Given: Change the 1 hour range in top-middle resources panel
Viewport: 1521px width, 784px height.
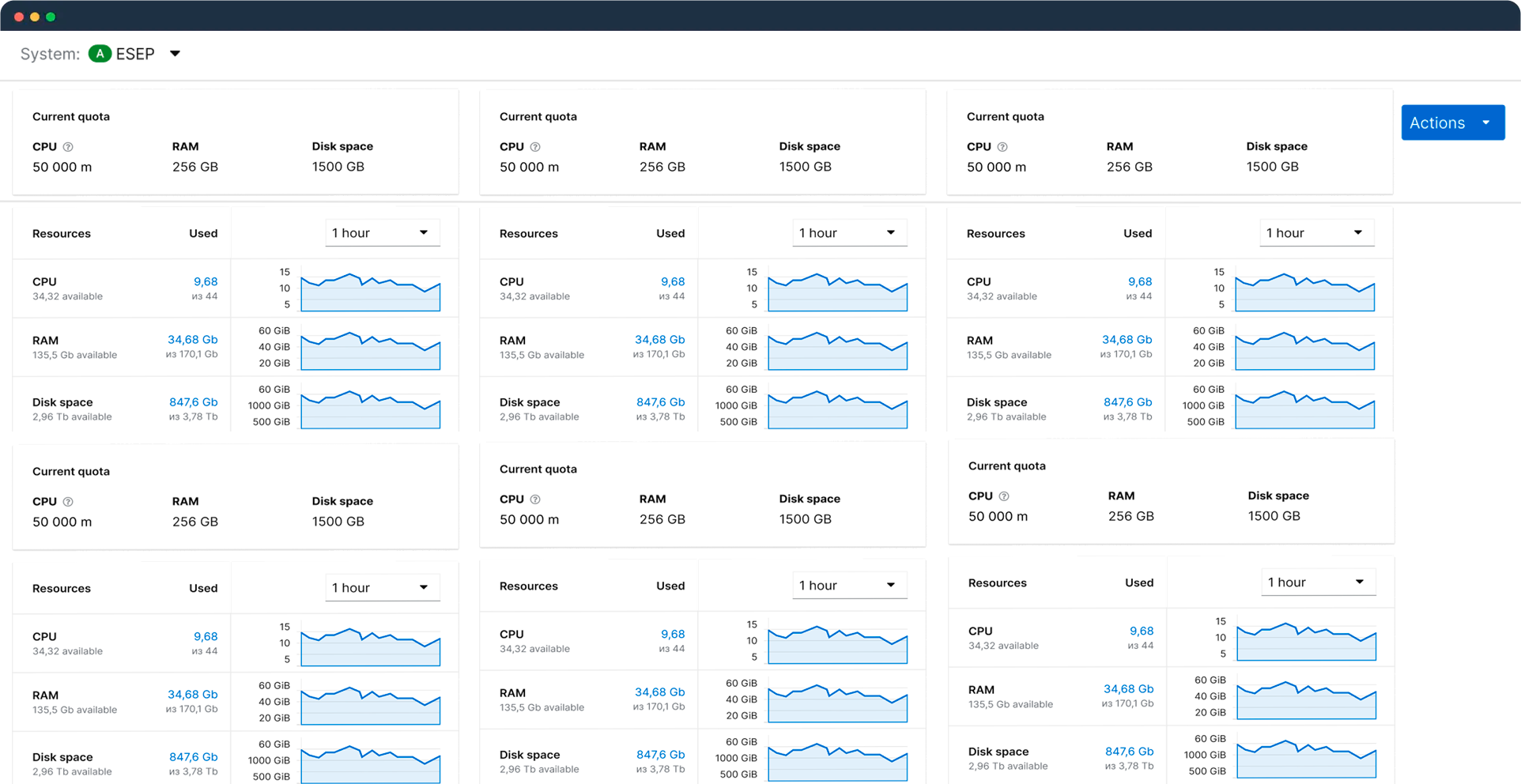Looking at the screenshot, I should point(849,232).
